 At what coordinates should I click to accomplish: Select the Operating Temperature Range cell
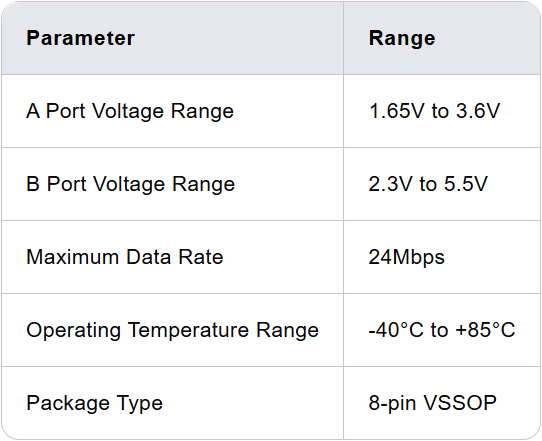[172, 330]
